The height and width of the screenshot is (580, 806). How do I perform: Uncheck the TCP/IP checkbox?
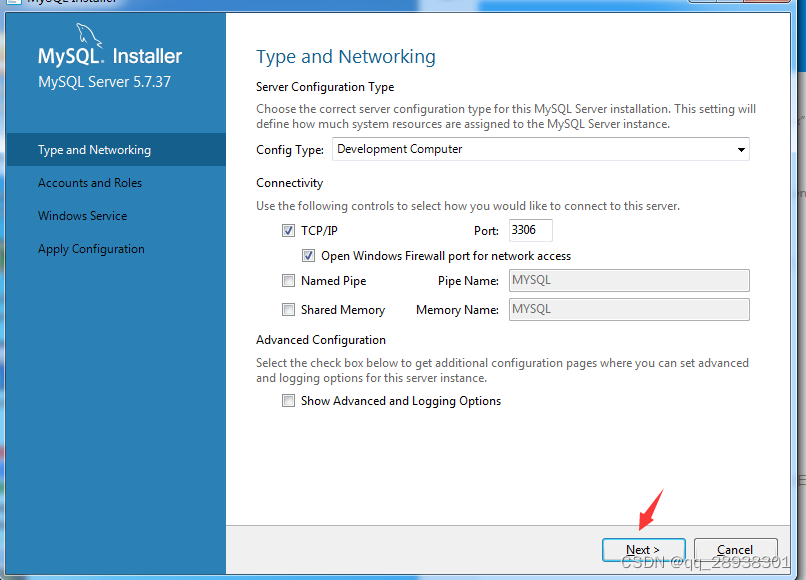pos(288,230)
